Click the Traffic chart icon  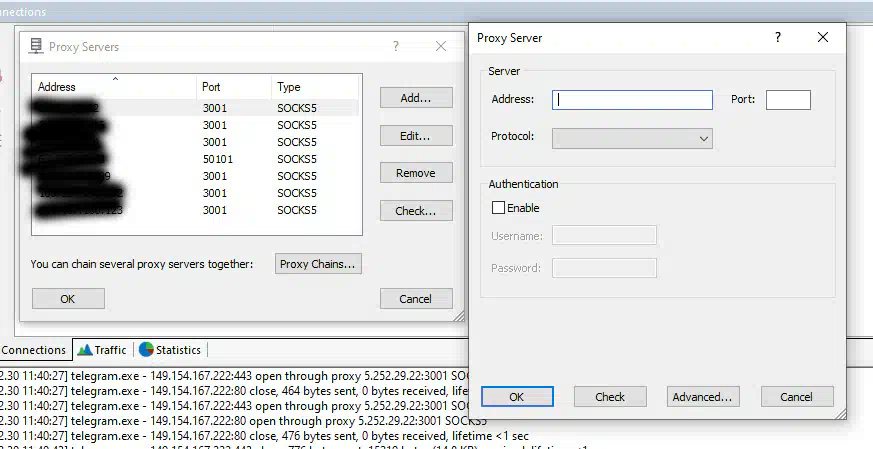pos(85,350)
